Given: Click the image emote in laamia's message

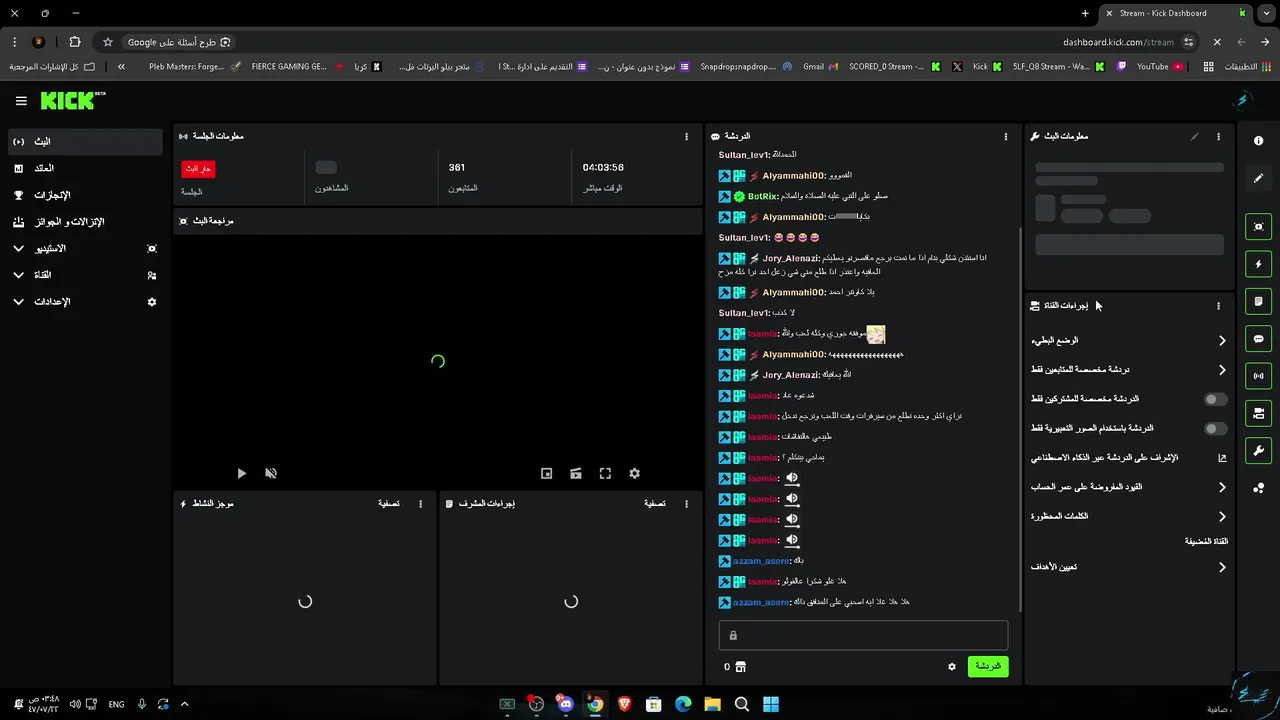Looking at the screenshot, I should (875, 334).
